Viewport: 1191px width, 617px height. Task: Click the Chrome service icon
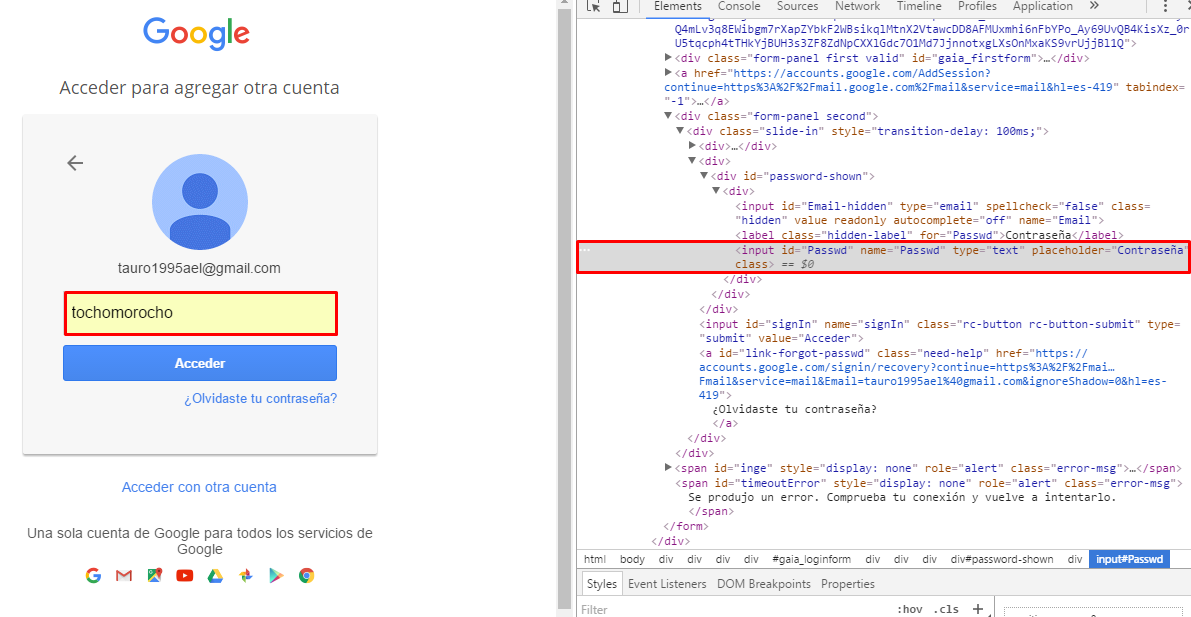tap(306, 576)
